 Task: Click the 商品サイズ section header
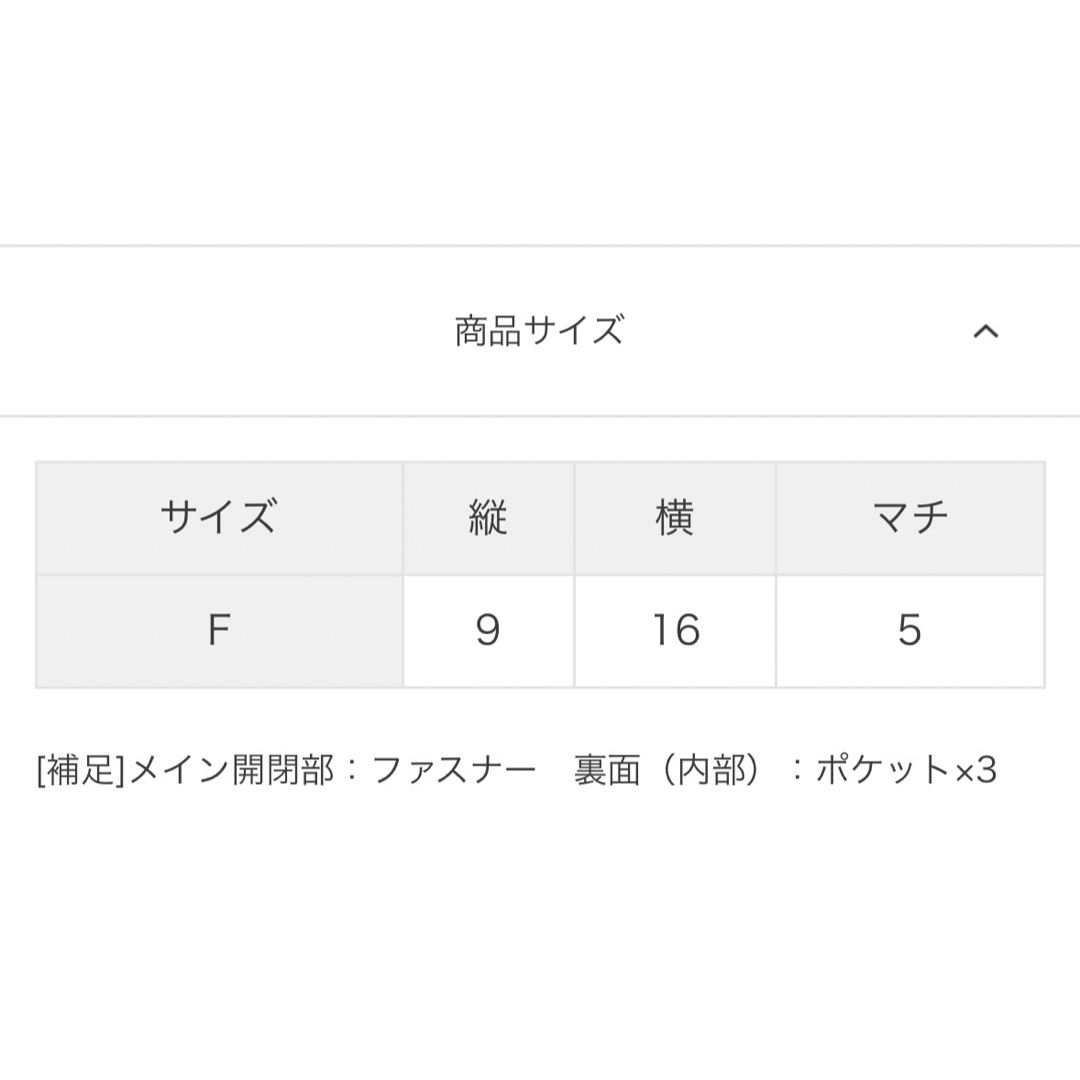click(540, 331)
